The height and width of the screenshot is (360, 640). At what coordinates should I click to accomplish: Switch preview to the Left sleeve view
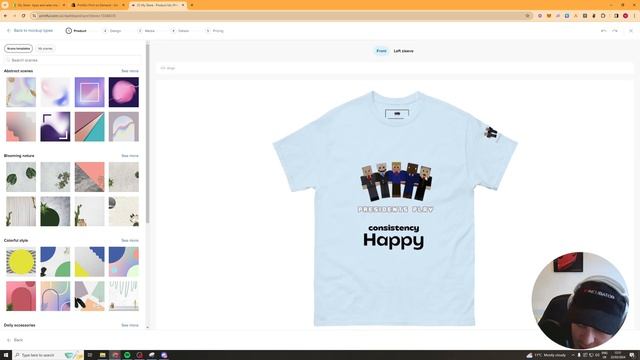(x=403, y=51)
